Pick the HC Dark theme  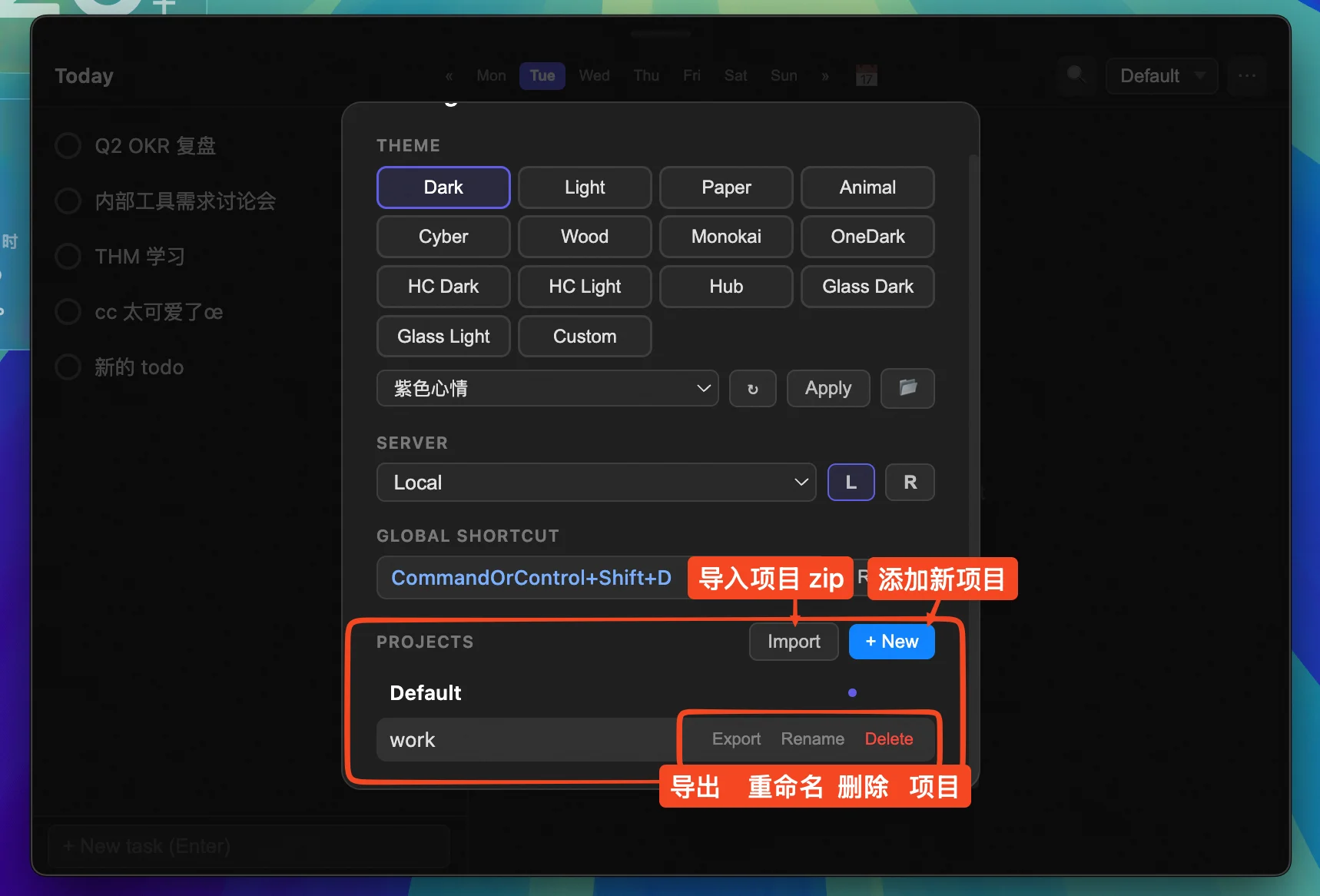click(x=443, y=287)
